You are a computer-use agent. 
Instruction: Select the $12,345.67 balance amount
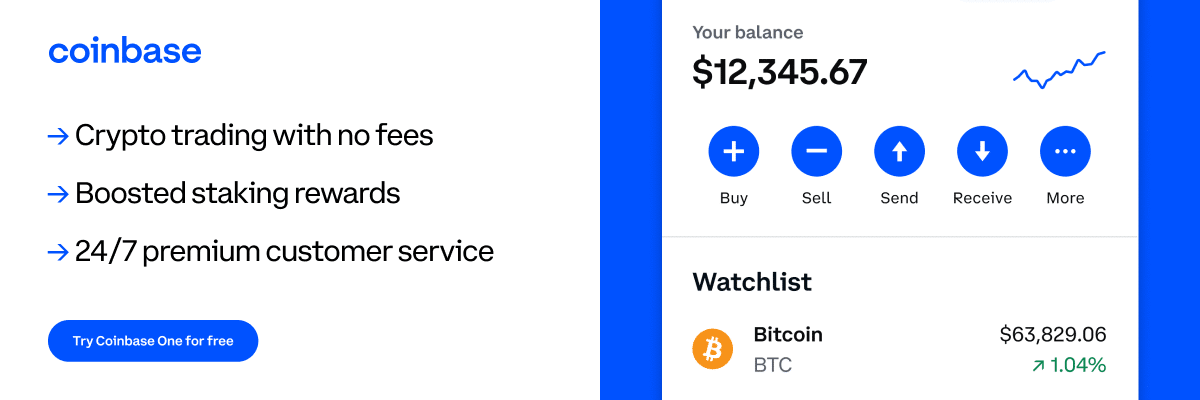(780, 72)
